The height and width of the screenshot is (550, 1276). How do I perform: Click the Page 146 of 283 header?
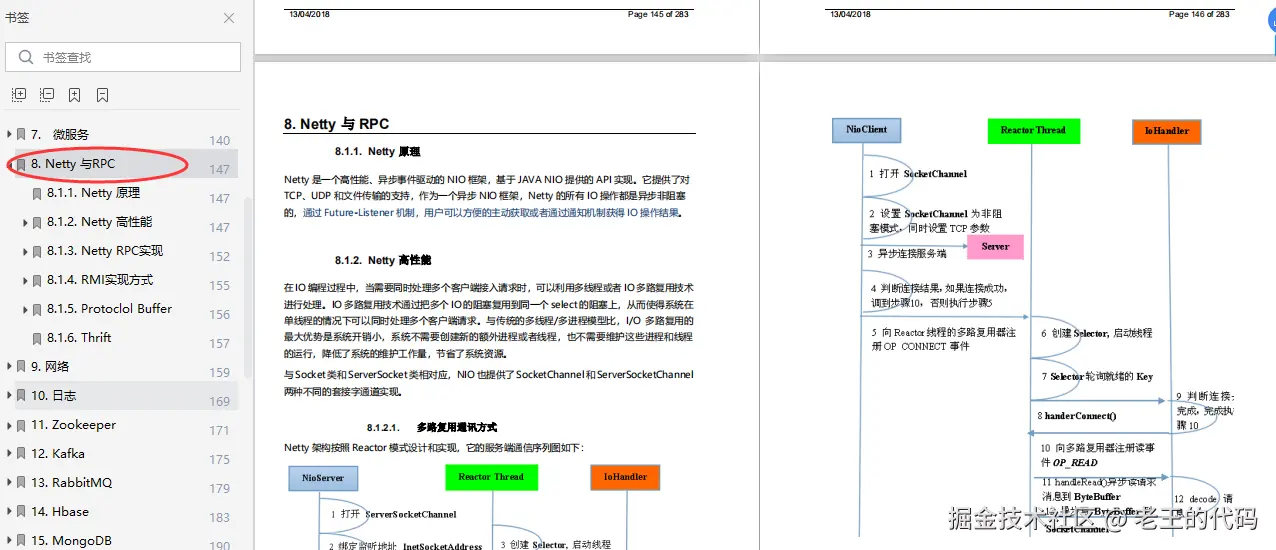[1199, 14]
